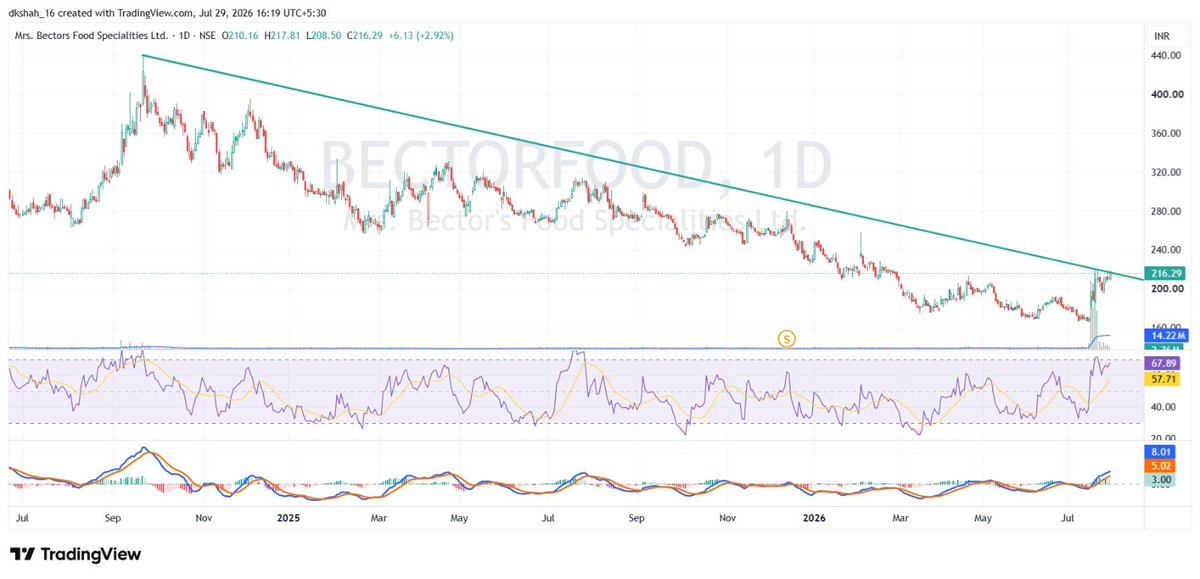Click the circled S event marker
This screenshot has height=579, width=1200.
(x=787, y=339)
